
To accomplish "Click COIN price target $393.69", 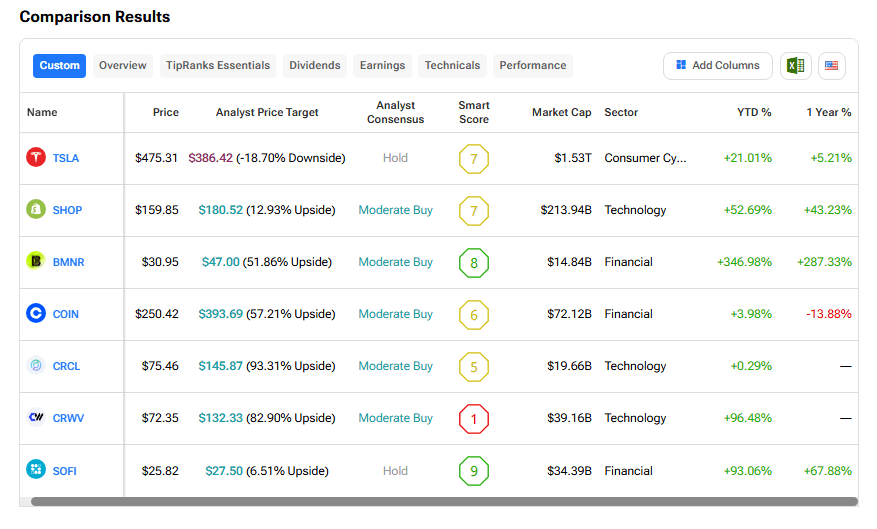I will tap(221, 314).
